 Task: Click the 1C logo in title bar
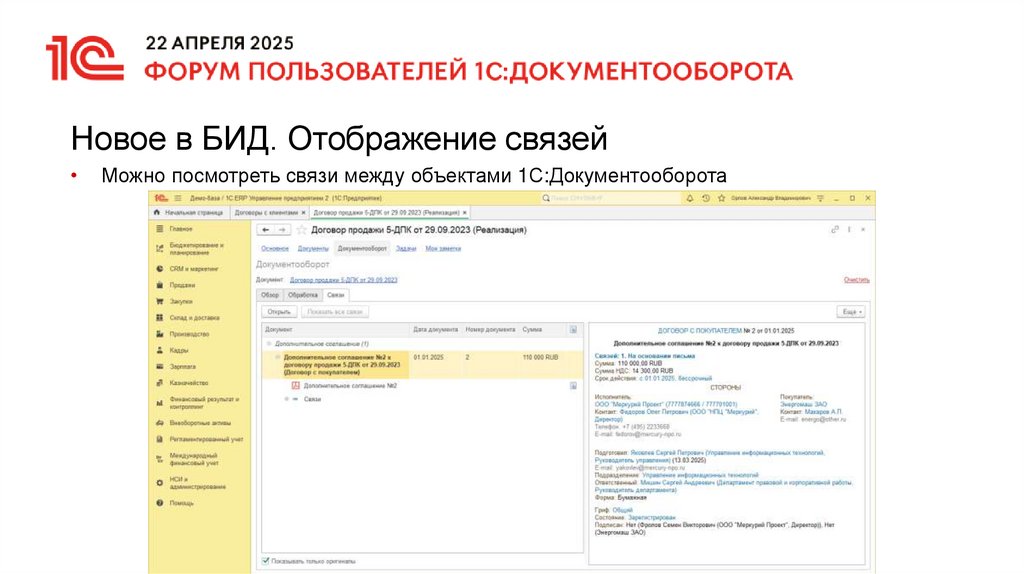tap(161, 198)
